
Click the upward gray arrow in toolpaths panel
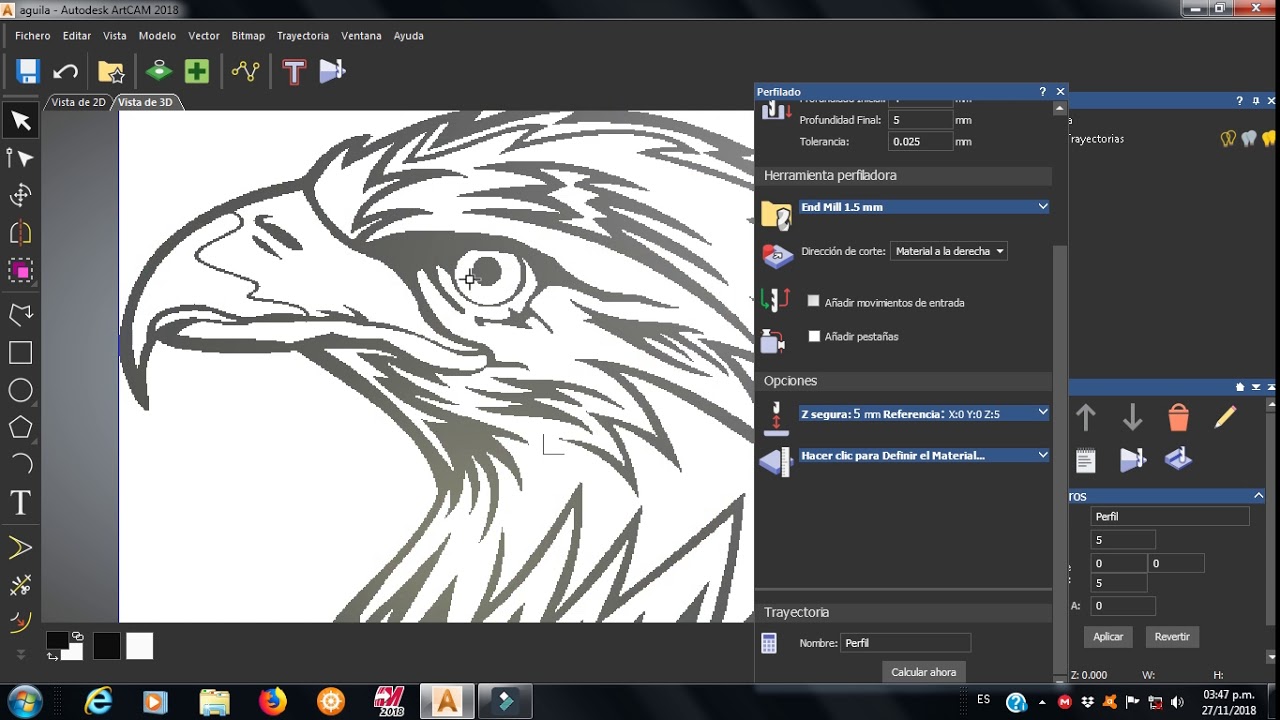tap(1086, 416)
